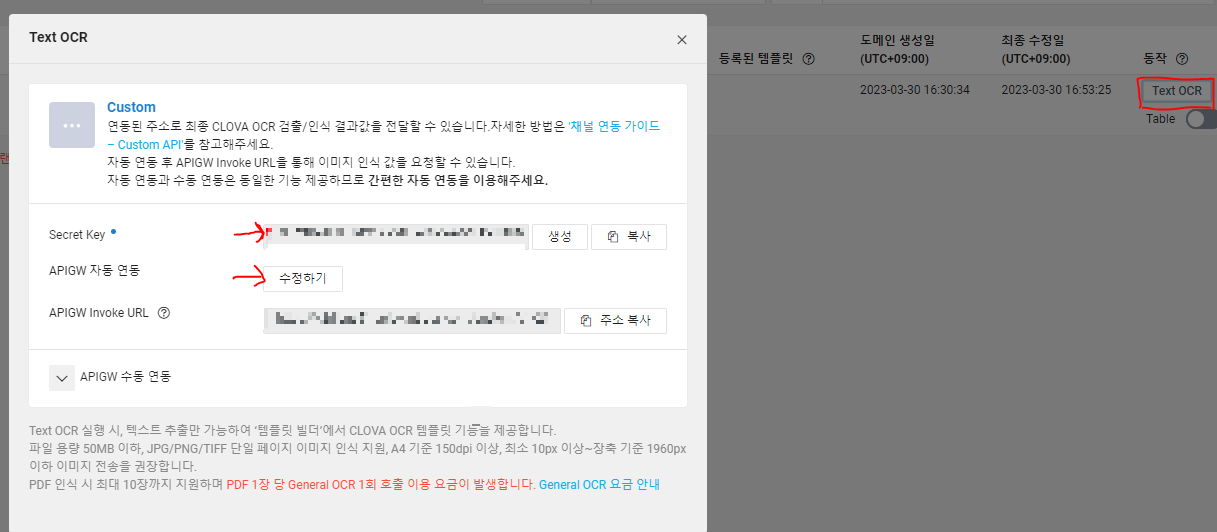Click the Secret Key value field

point(395,235)
